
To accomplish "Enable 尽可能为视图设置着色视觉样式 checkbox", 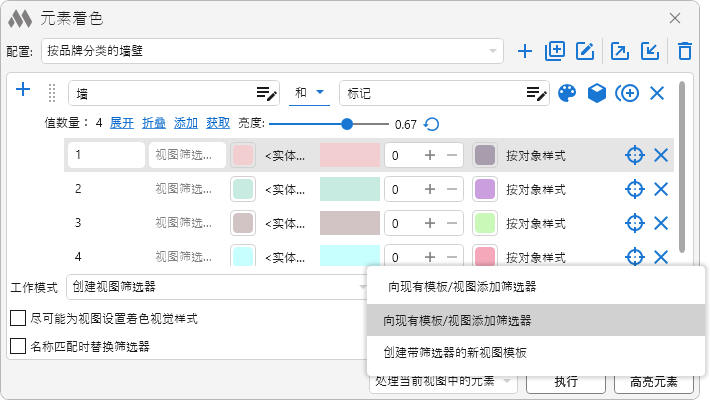I will (18, 319).
